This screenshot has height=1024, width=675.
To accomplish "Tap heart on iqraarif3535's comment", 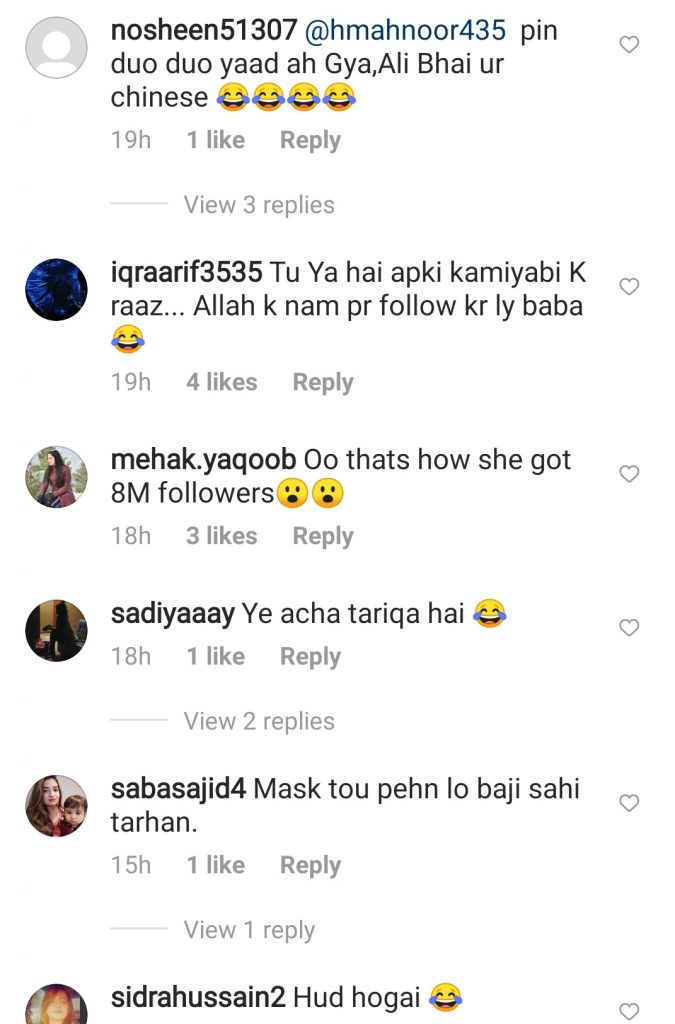I will 629,287.
